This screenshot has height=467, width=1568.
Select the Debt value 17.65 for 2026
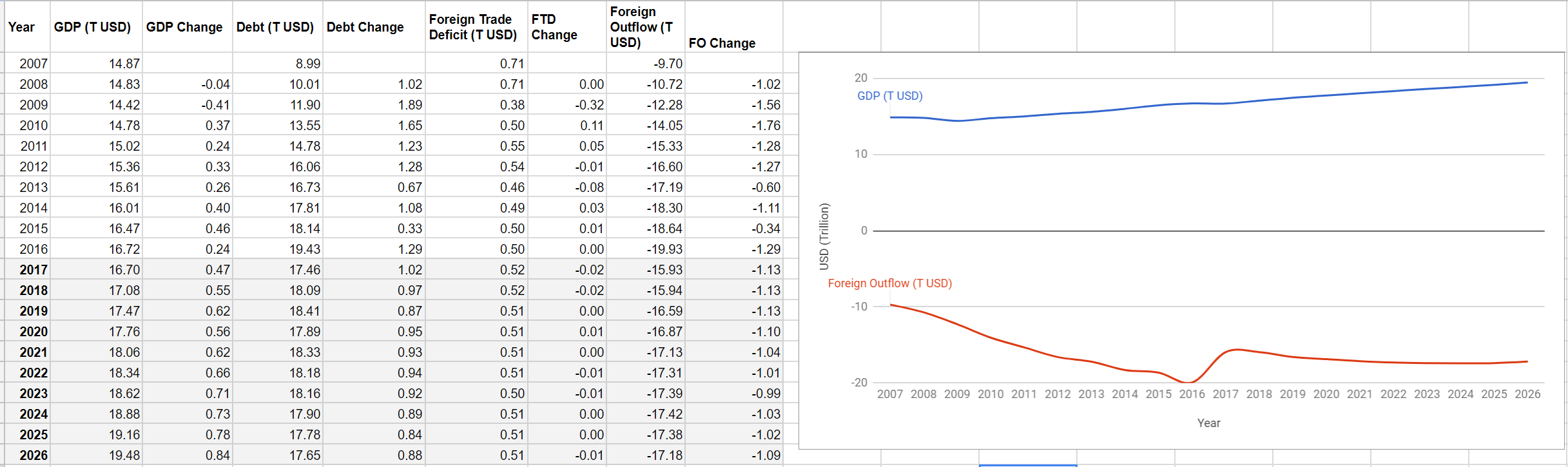pyautogui.click(x=277, y=455)
